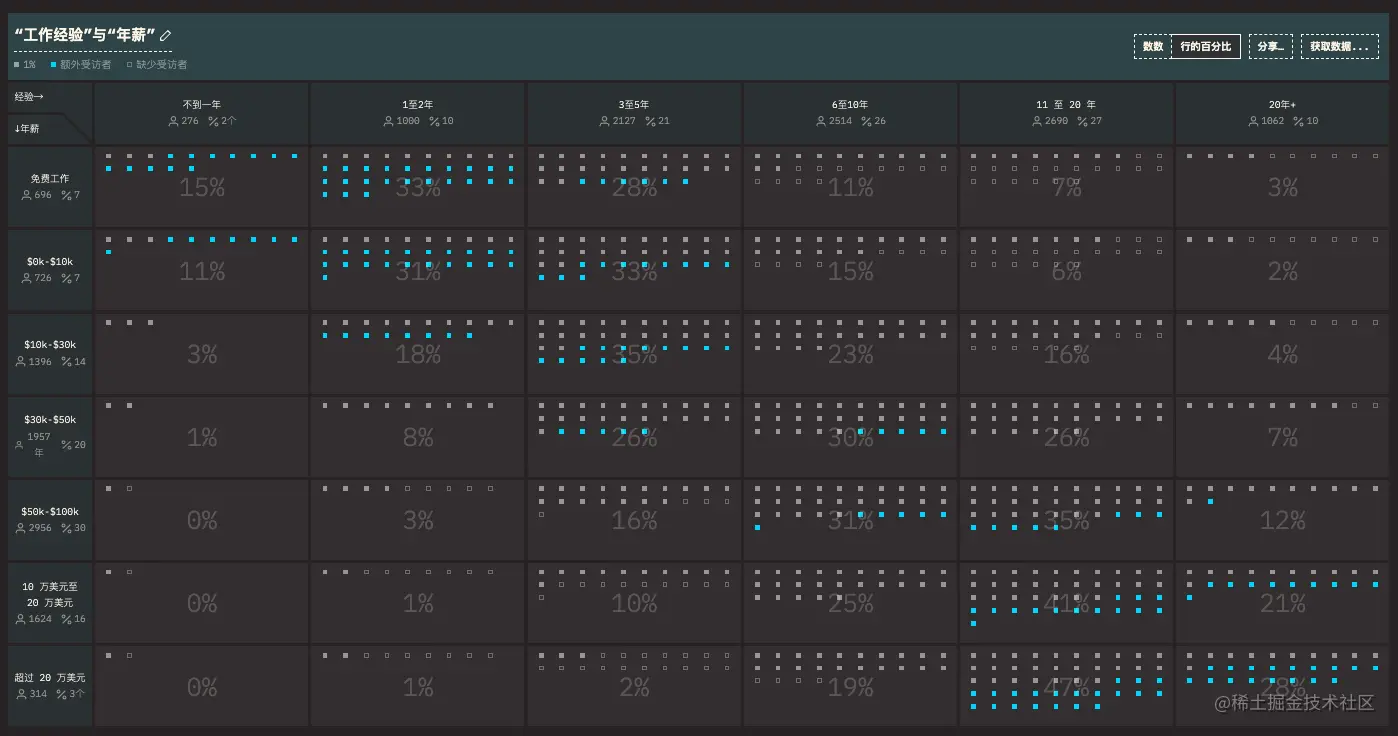Click the respondent icon in the $50k-$100k row header
Screen dimensions: 1398x736
[20, 528]
